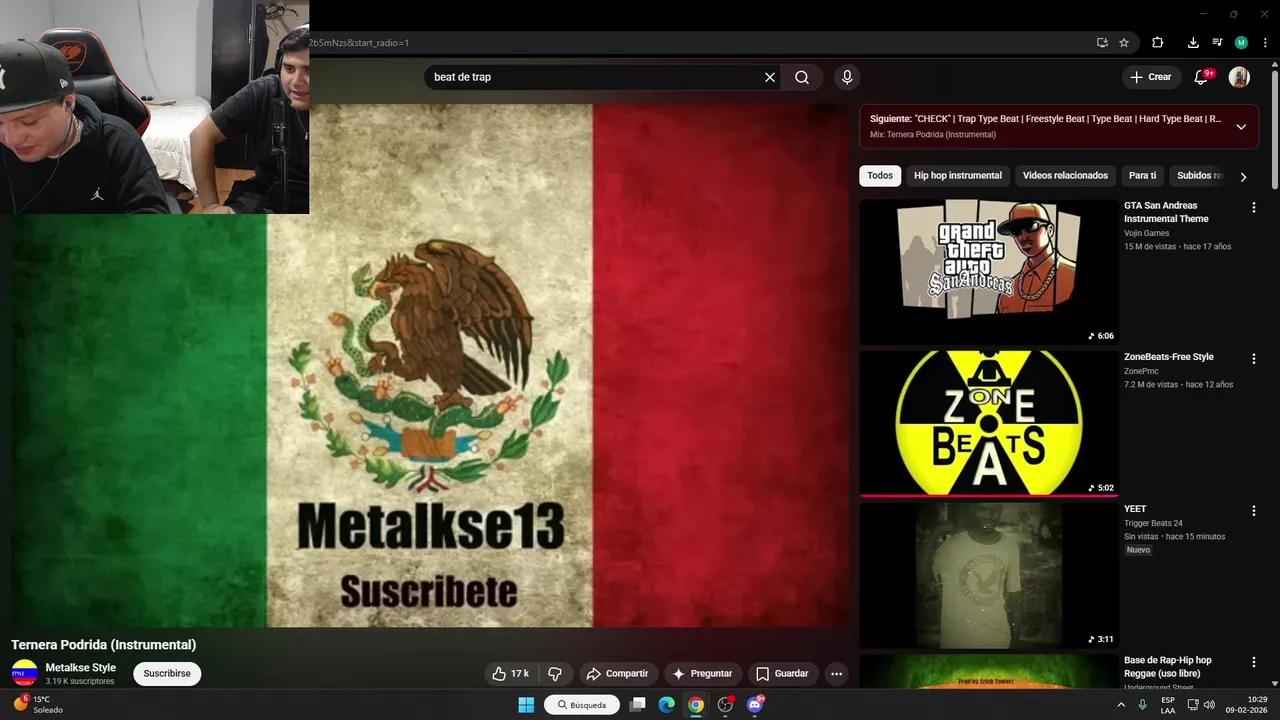
Task: Open Microsoft Edge from the taskbar
Action: [667, 705]
